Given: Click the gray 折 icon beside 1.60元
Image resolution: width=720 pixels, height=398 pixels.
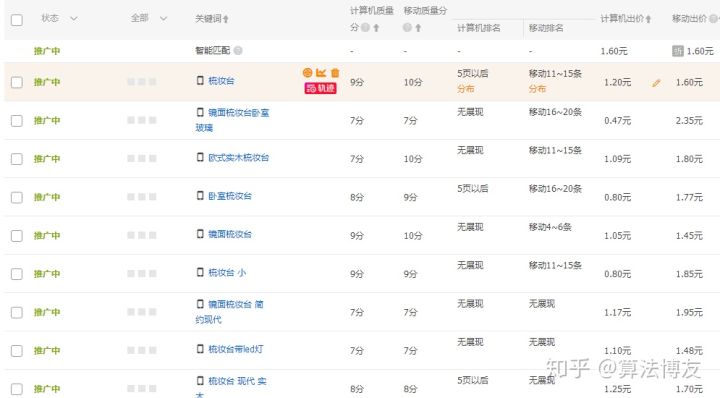Looking at the screenshot, I should 678,51.
